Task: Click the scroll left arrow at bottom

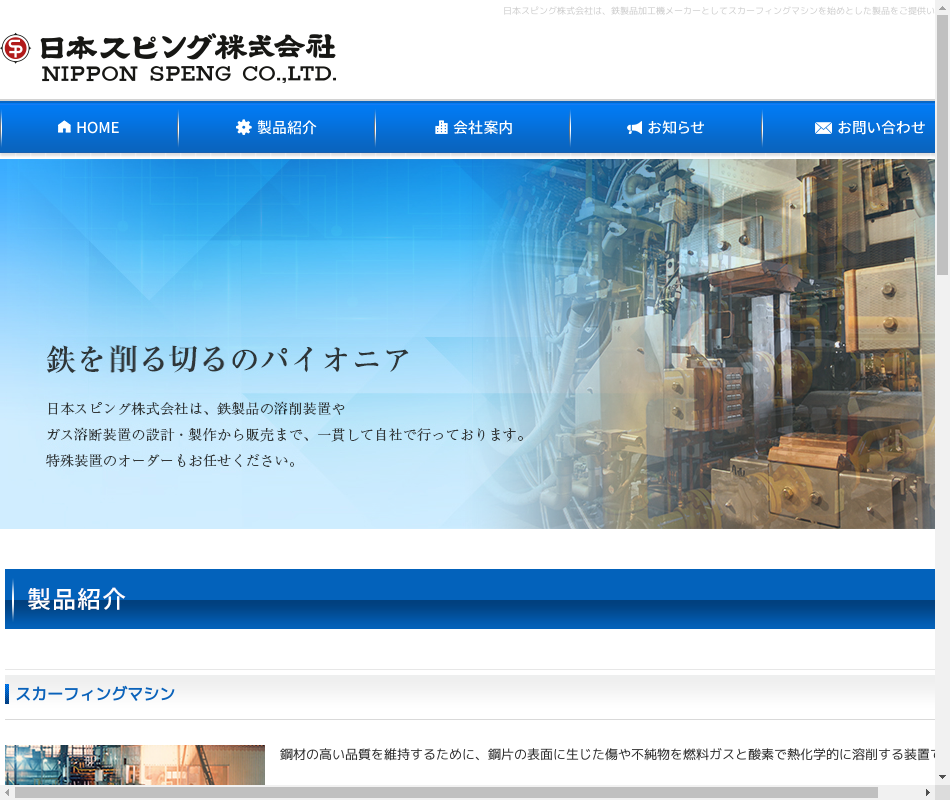Action: click(x=8, y=793)
